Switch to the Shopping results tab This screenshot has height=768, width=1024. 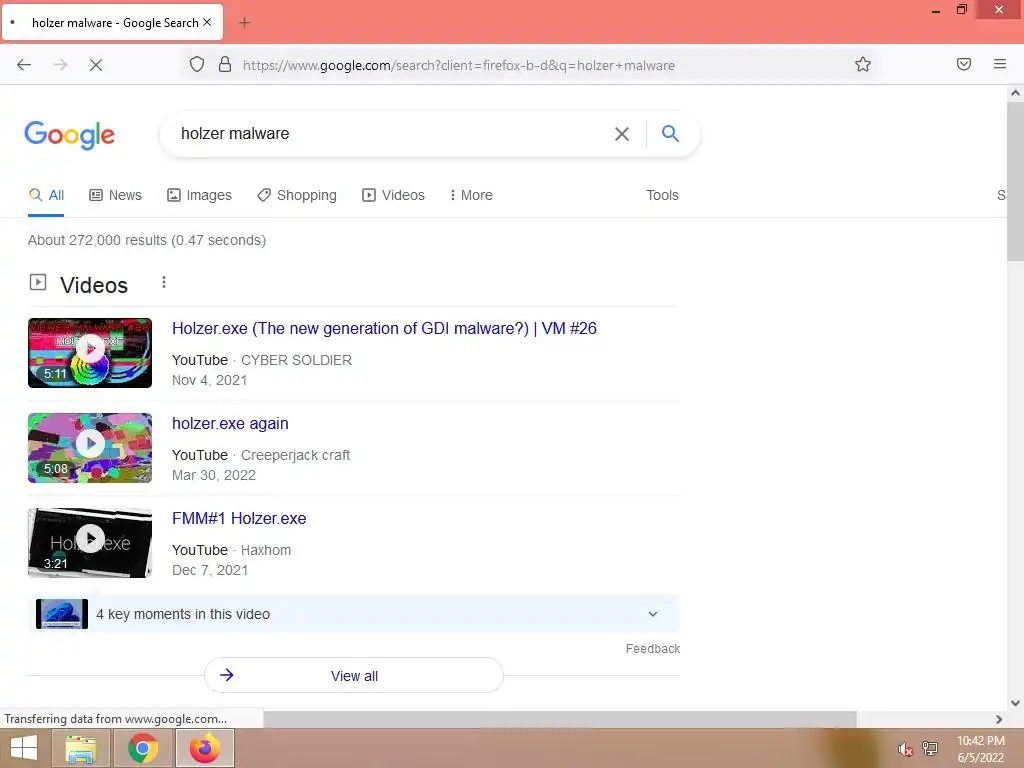(297, 195)
